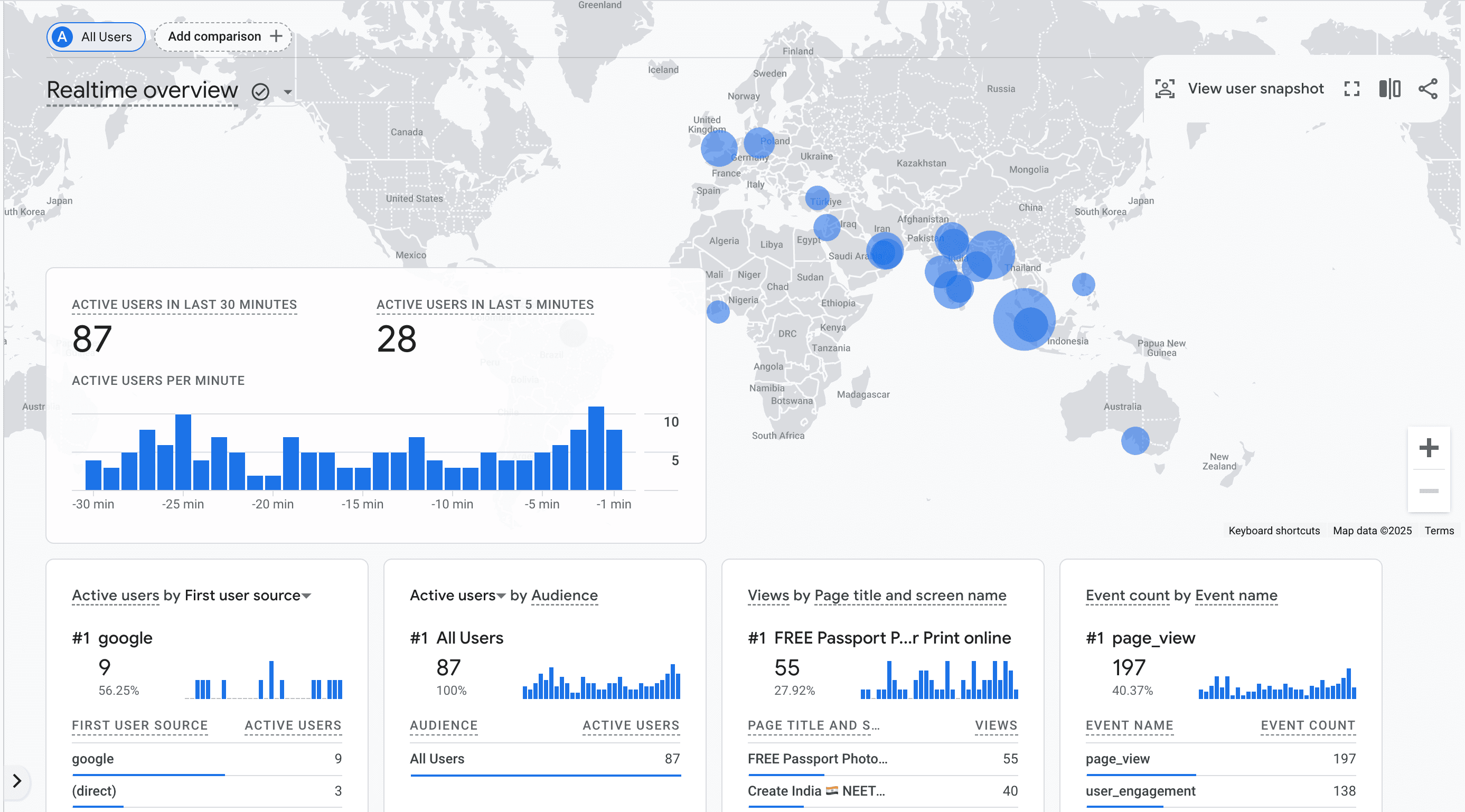Click the fullscreen map icon
Screen dimensions: 1465x812
(x=1351, y=89)
